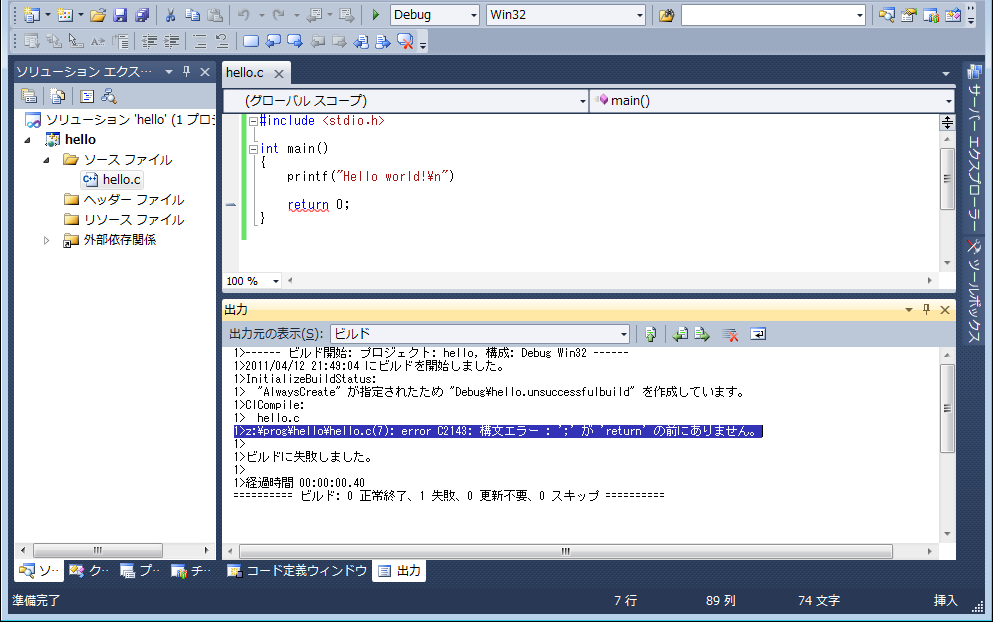Select the ソリューション 'hello' root node
This screenshot has width=995, height=623.
tap(120, 120)
